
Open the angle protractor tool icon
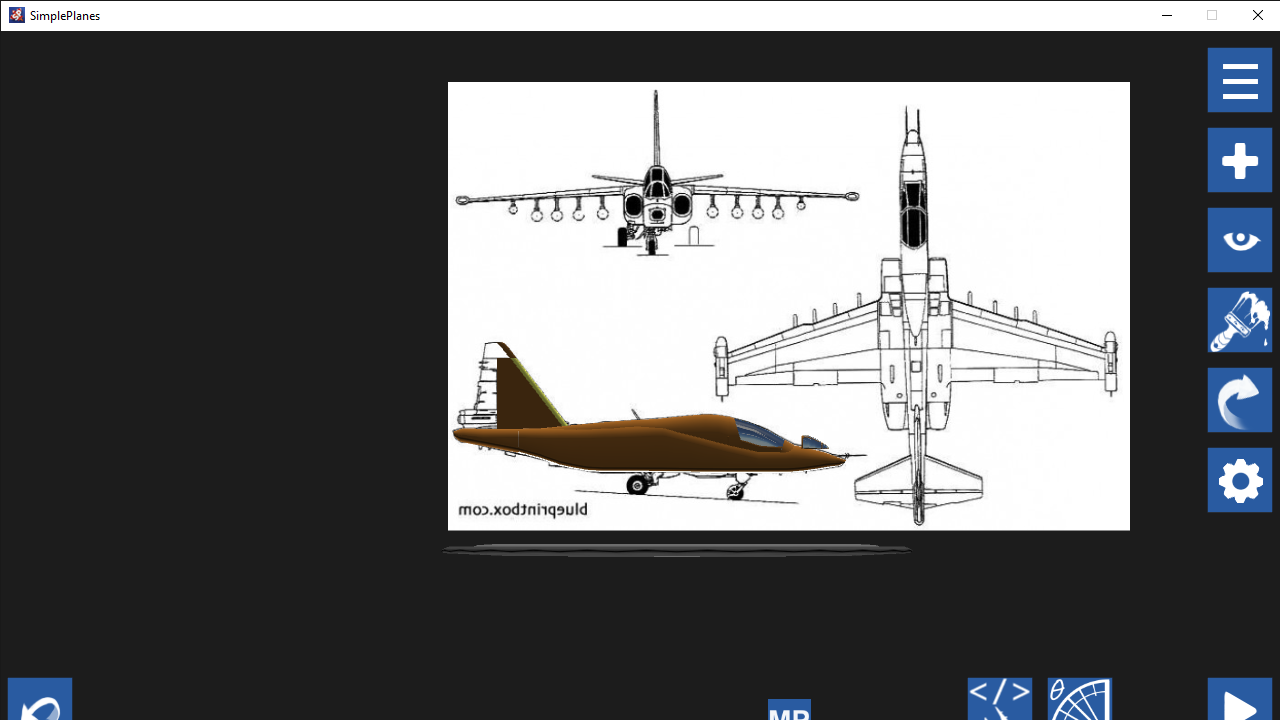[x=1080, y=700]
